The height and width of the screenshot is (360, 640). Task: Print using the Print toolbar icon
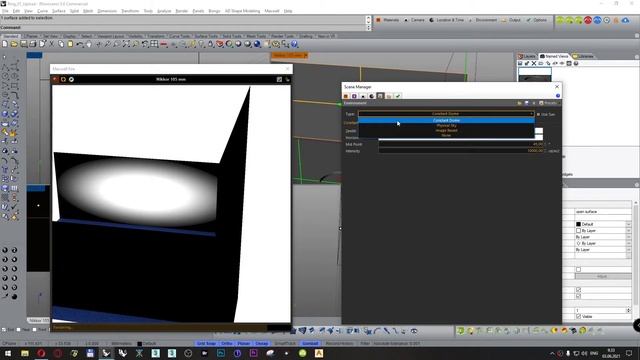[x=33, y=44]
